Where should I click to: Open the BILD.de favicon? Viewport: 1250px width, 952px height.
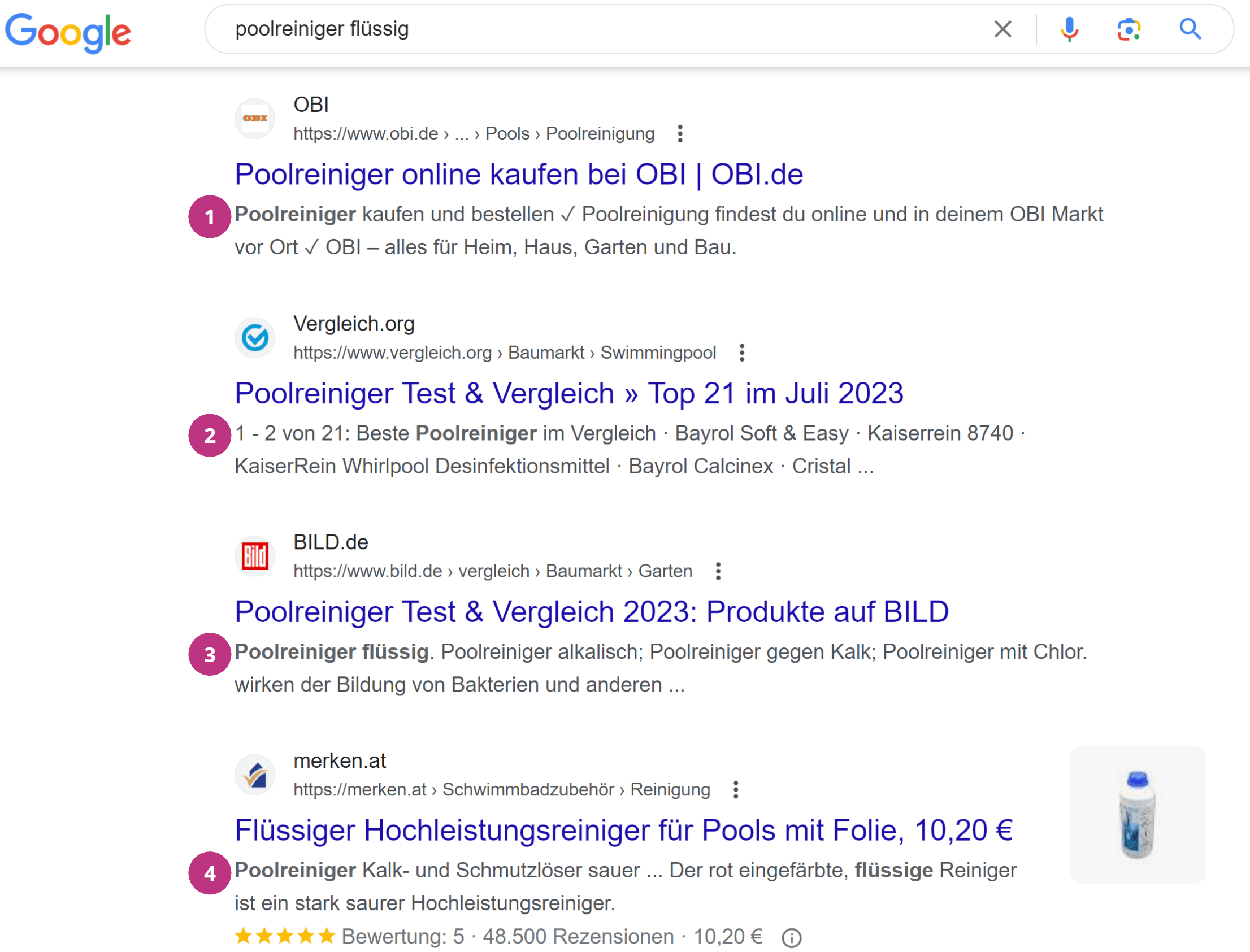(255, 556)
